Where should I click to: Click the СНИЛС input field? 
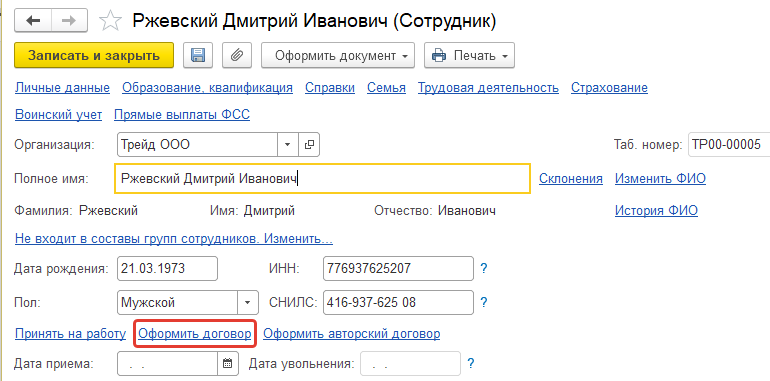[x=399, y=302]
